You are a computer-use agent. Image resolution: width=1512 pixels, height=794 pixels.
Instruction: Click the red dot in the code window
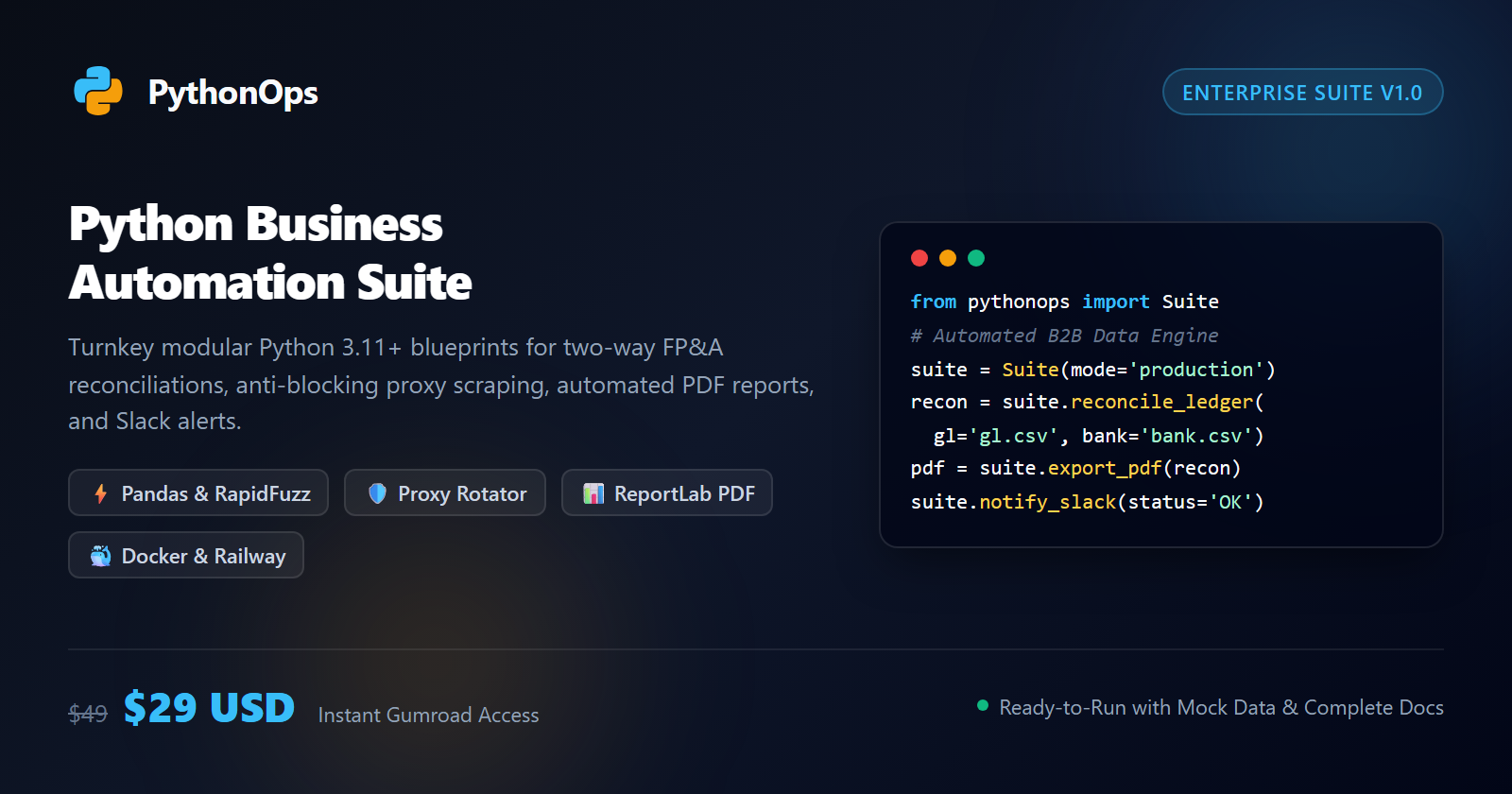[919, 258]
